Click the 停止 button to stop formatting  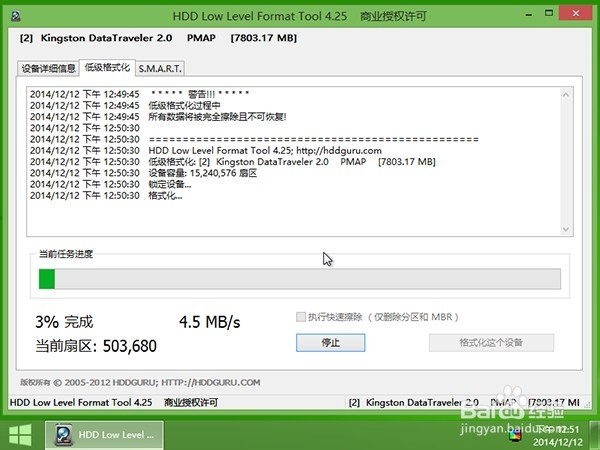click(x=330, y=342)
